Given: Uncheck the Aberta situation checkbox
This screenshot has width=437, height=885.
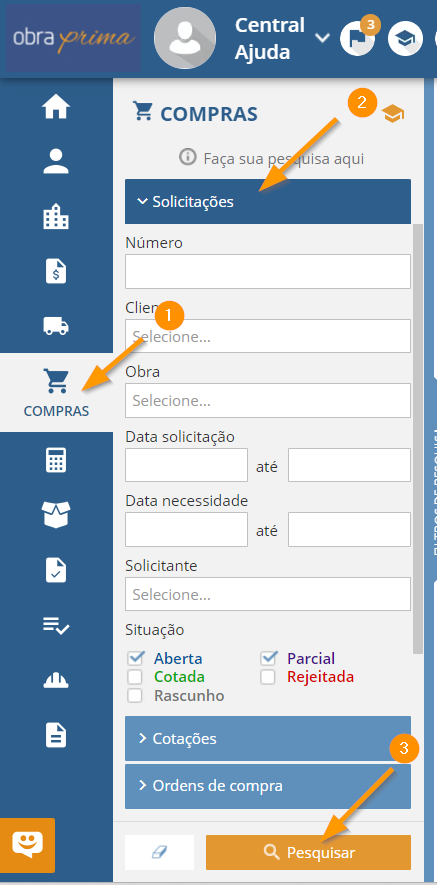Looking at the screenshot, I should tap(136, 658).
